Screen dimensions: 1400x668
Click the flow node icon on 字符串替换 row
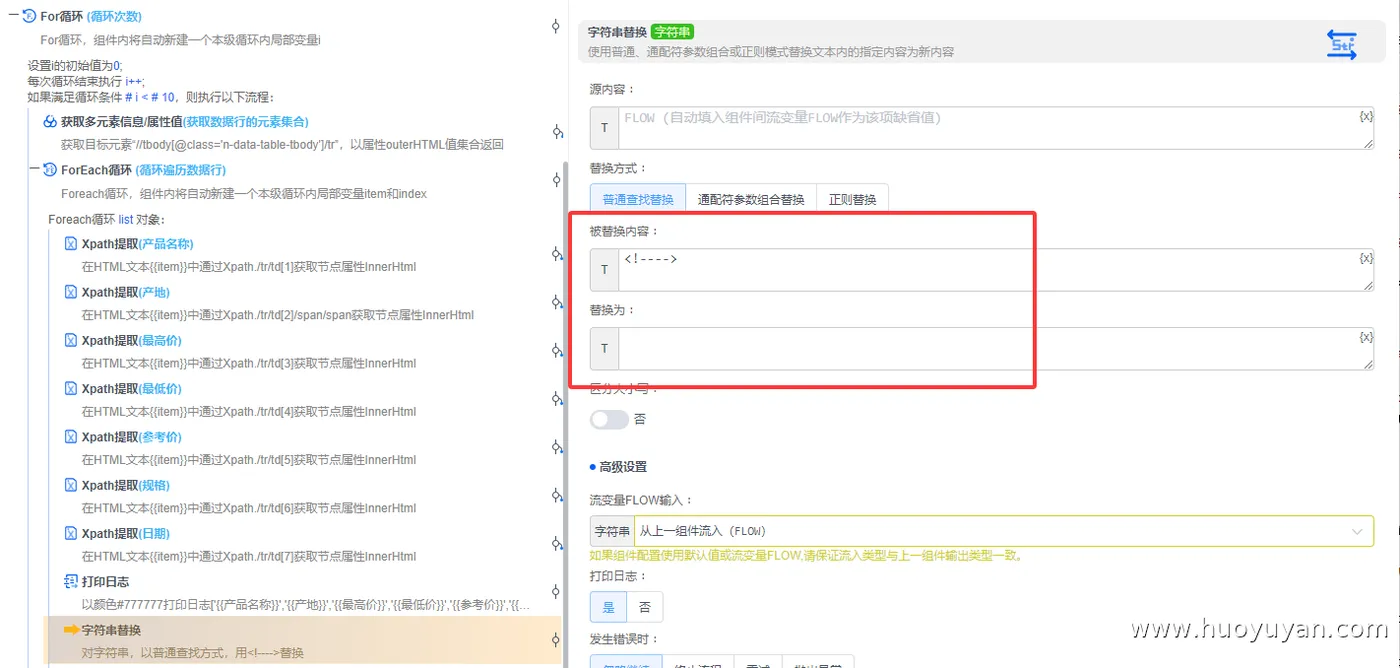557,640
